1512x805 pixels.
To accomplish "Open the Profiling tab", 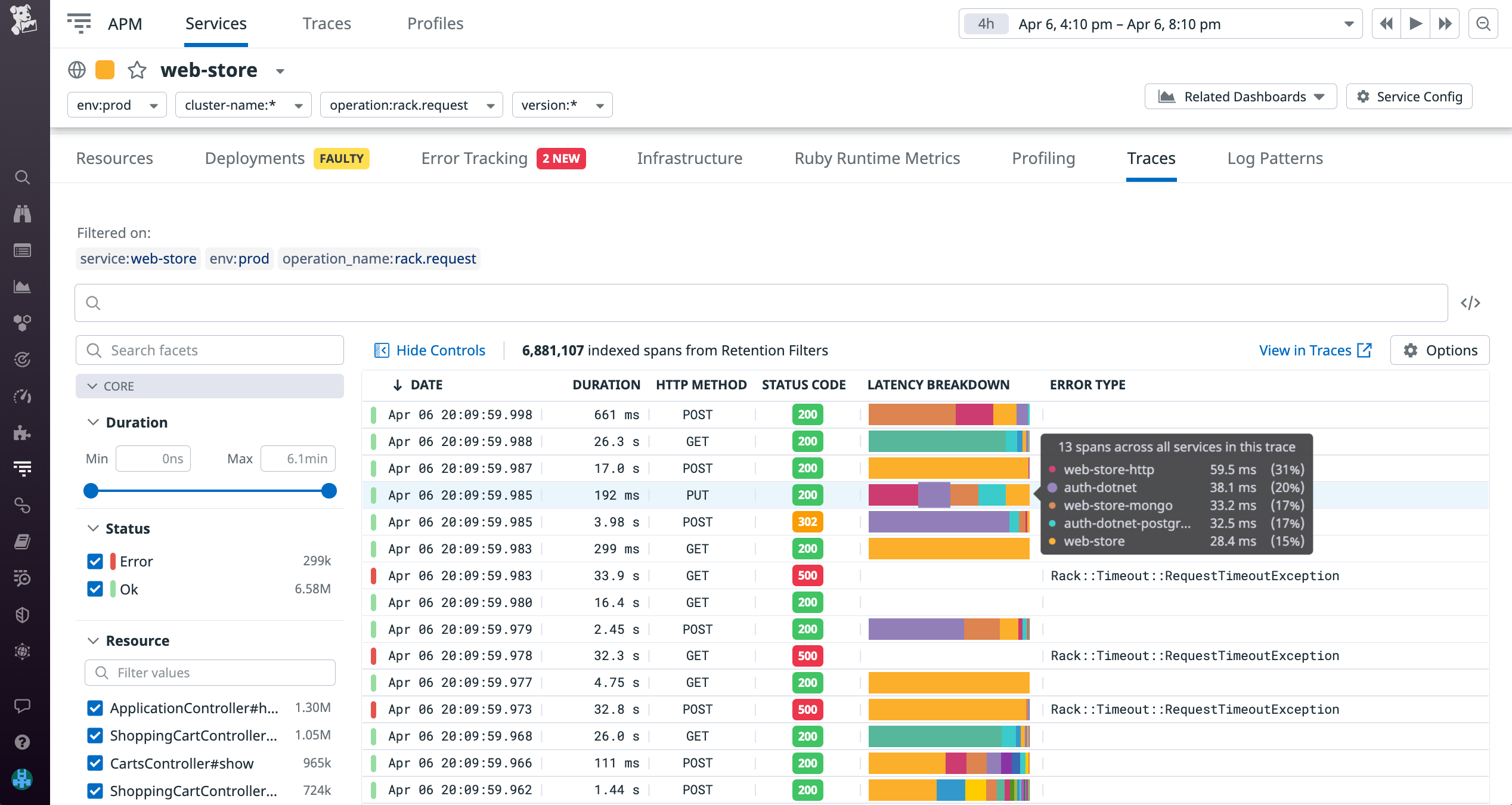I will [1043, 158].
